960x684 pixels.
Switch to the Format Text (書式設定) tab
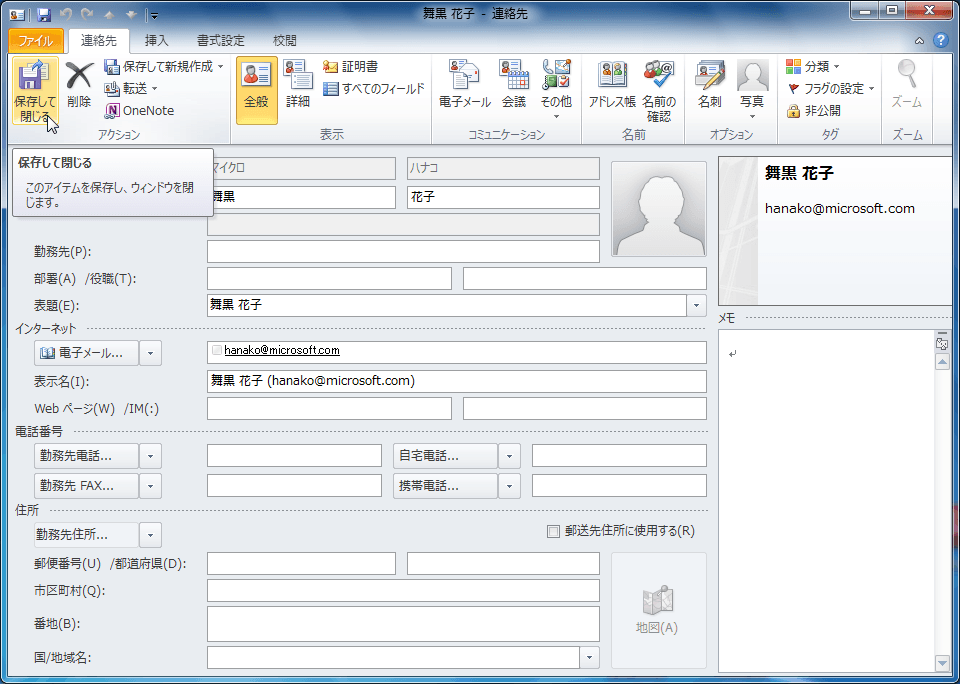pyautogui.click(x=220, y=41)
